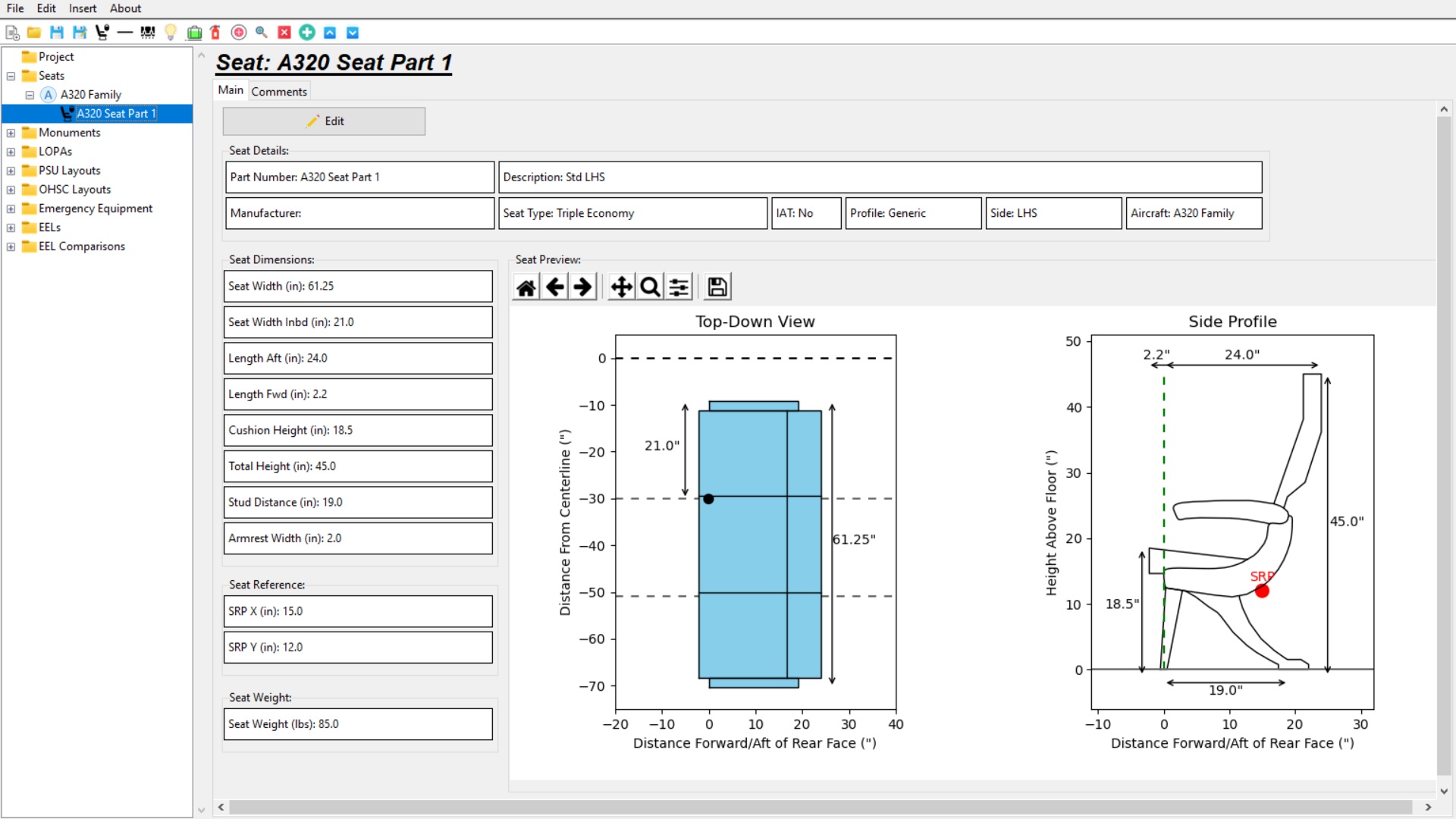Click the Description Std LHS field
Image resolution: width=1456 pixels, height=819 pixels.
click(x=880, y=177)
